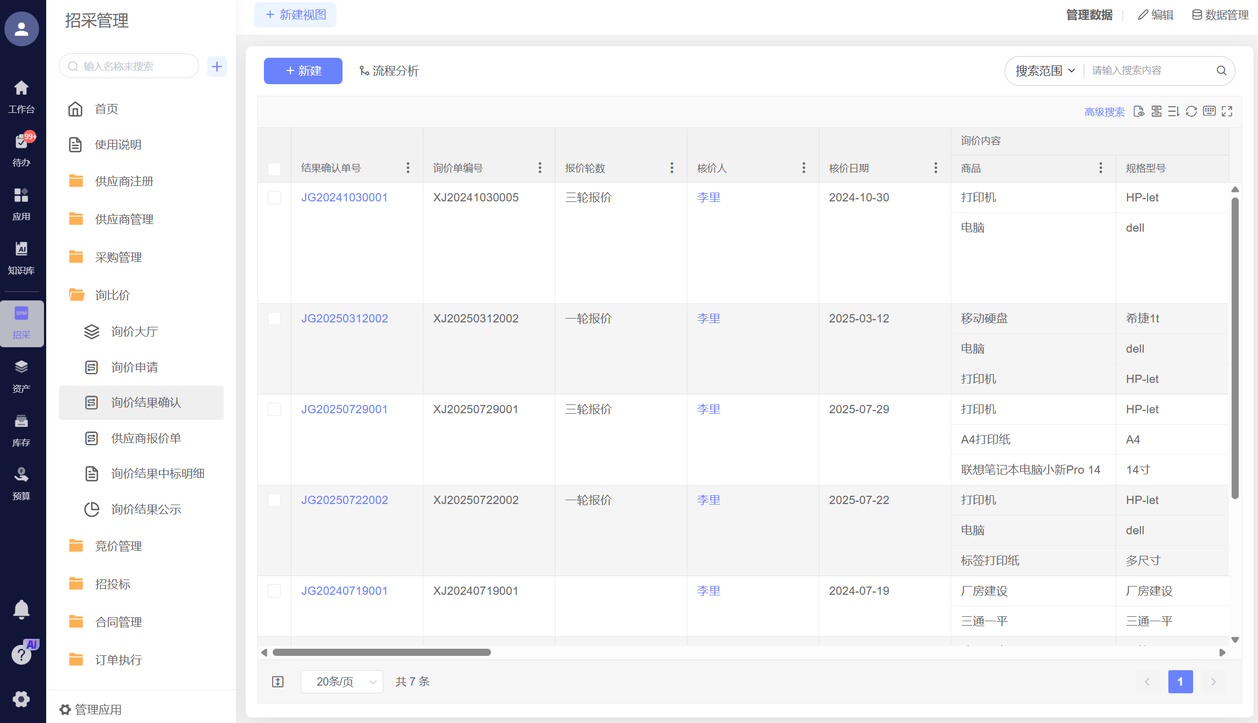Open the 库存 module in left bar

pos(21,429)
